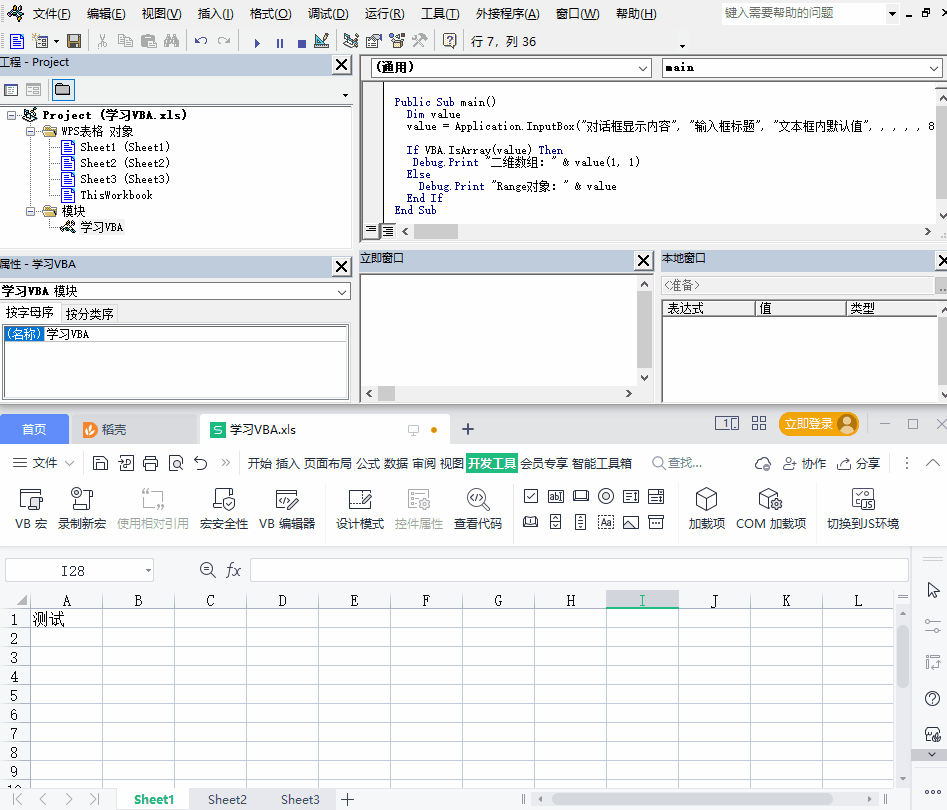Viewport: 947px width, 810px height.
Task: Click the 立即登录 login button
Action: [x=818, y=424]
